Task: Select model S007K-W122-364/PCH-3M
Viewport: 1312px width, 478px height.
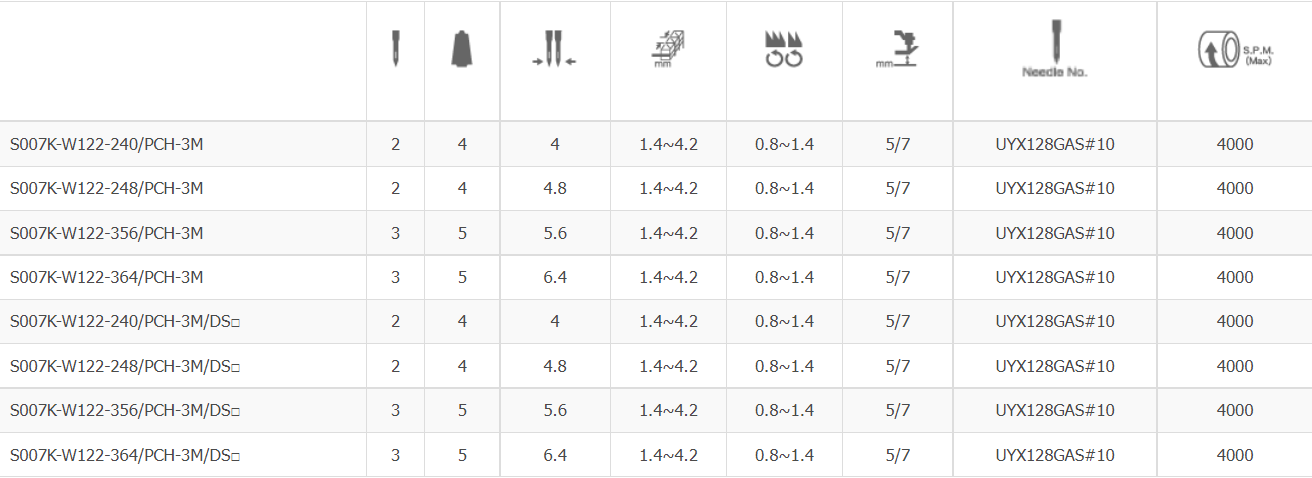Action: 107,277
